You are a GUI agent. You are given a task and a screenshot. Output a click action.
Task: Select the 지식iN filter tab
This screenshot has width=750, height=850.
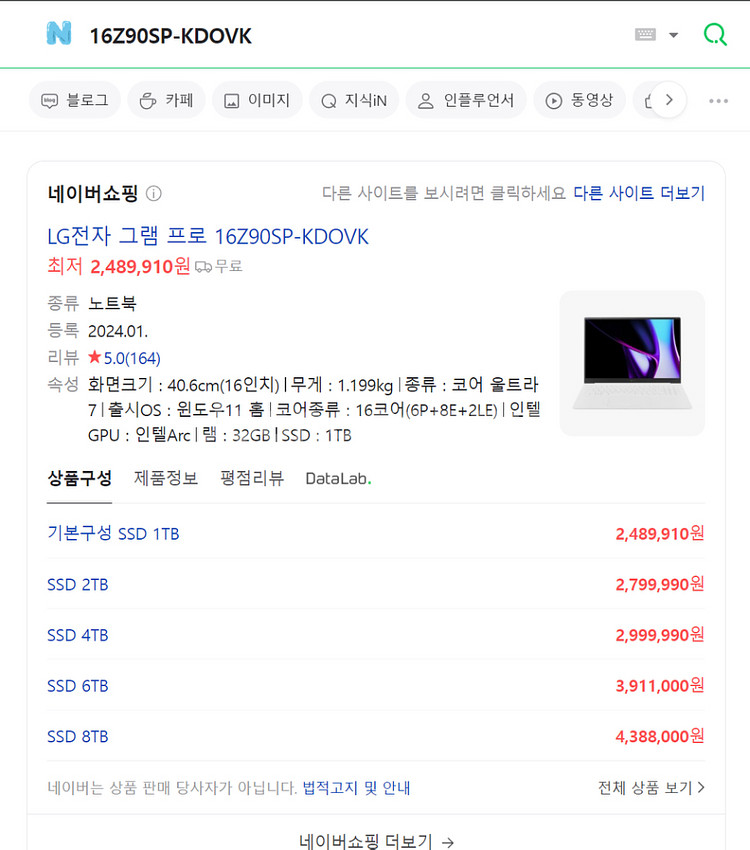354,100
